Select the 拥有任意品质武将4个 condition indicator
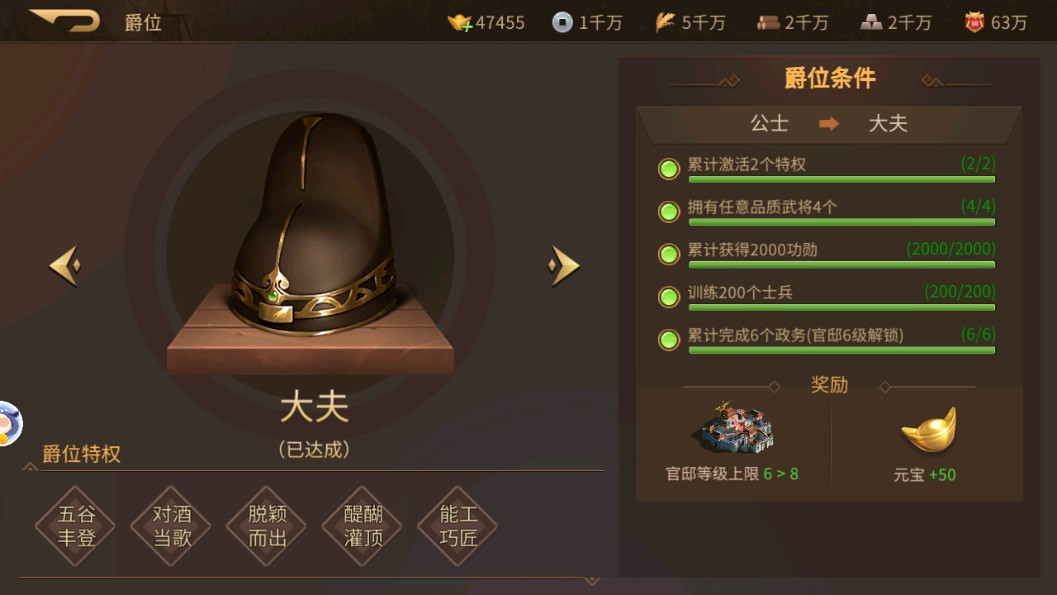Viewport: 1057px width, 595px height. pos(669,212)
